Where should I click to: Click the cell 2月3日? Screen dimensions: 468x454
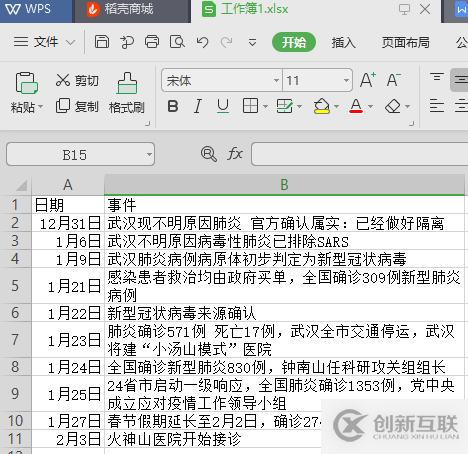point(68,439)
